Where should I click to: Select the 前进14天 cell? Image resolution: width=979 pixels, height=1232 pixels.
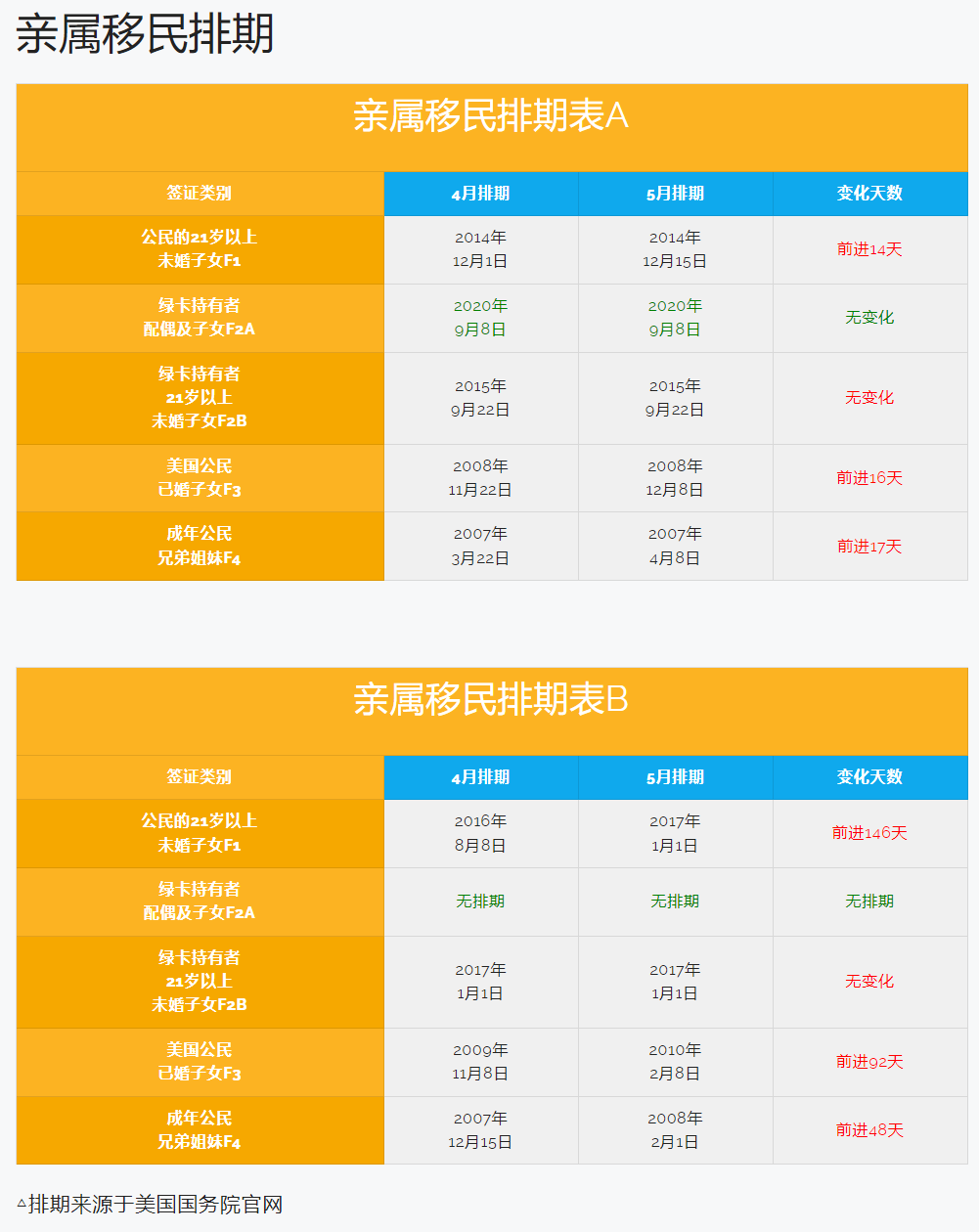(869, 249)
